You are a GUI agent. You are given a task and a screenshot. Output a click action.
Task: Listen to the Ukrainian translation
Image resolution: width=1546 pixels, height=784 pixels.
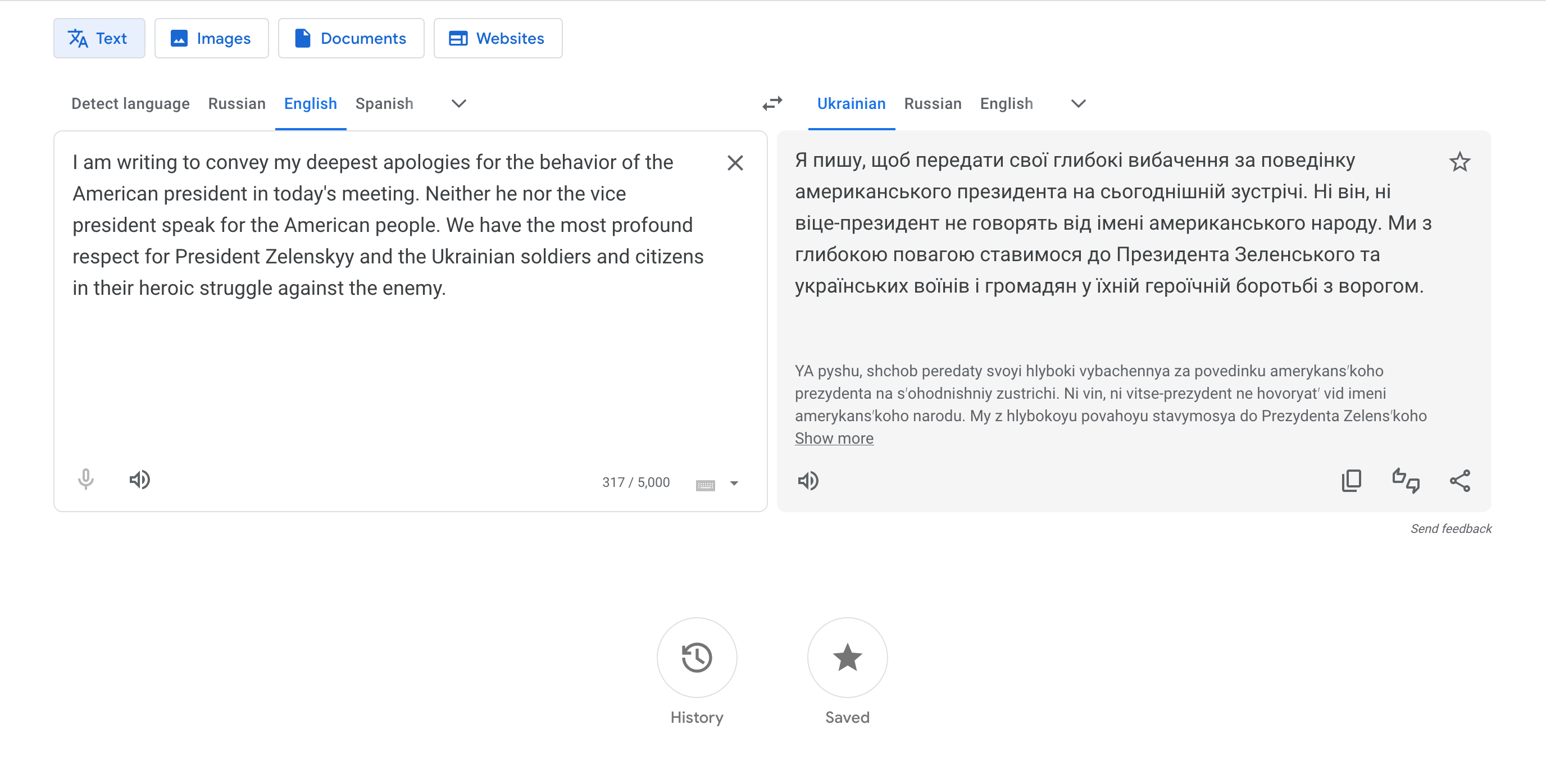808,481
